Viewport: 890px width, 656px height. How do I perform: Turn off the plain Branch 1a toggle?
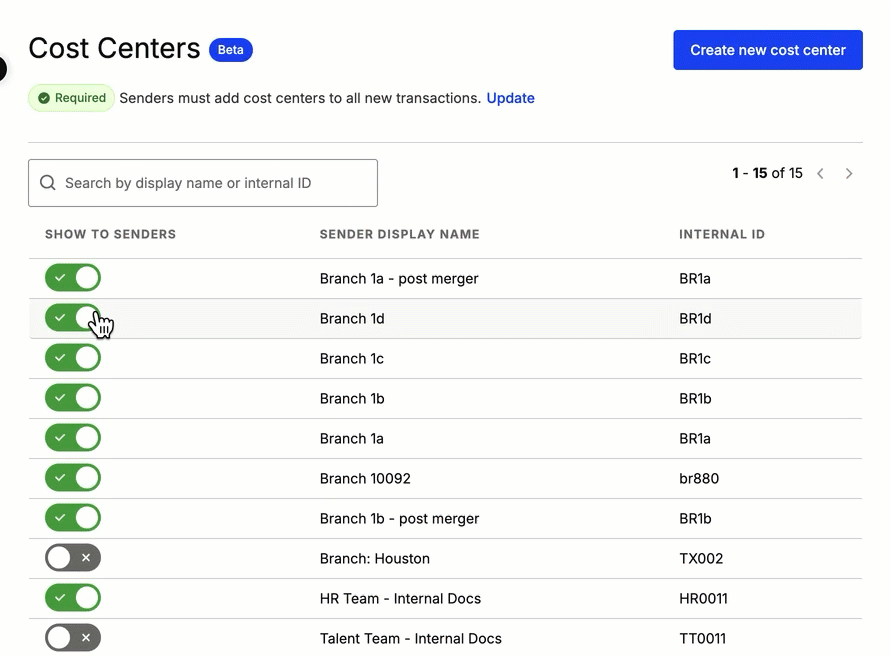click(73, 438)
